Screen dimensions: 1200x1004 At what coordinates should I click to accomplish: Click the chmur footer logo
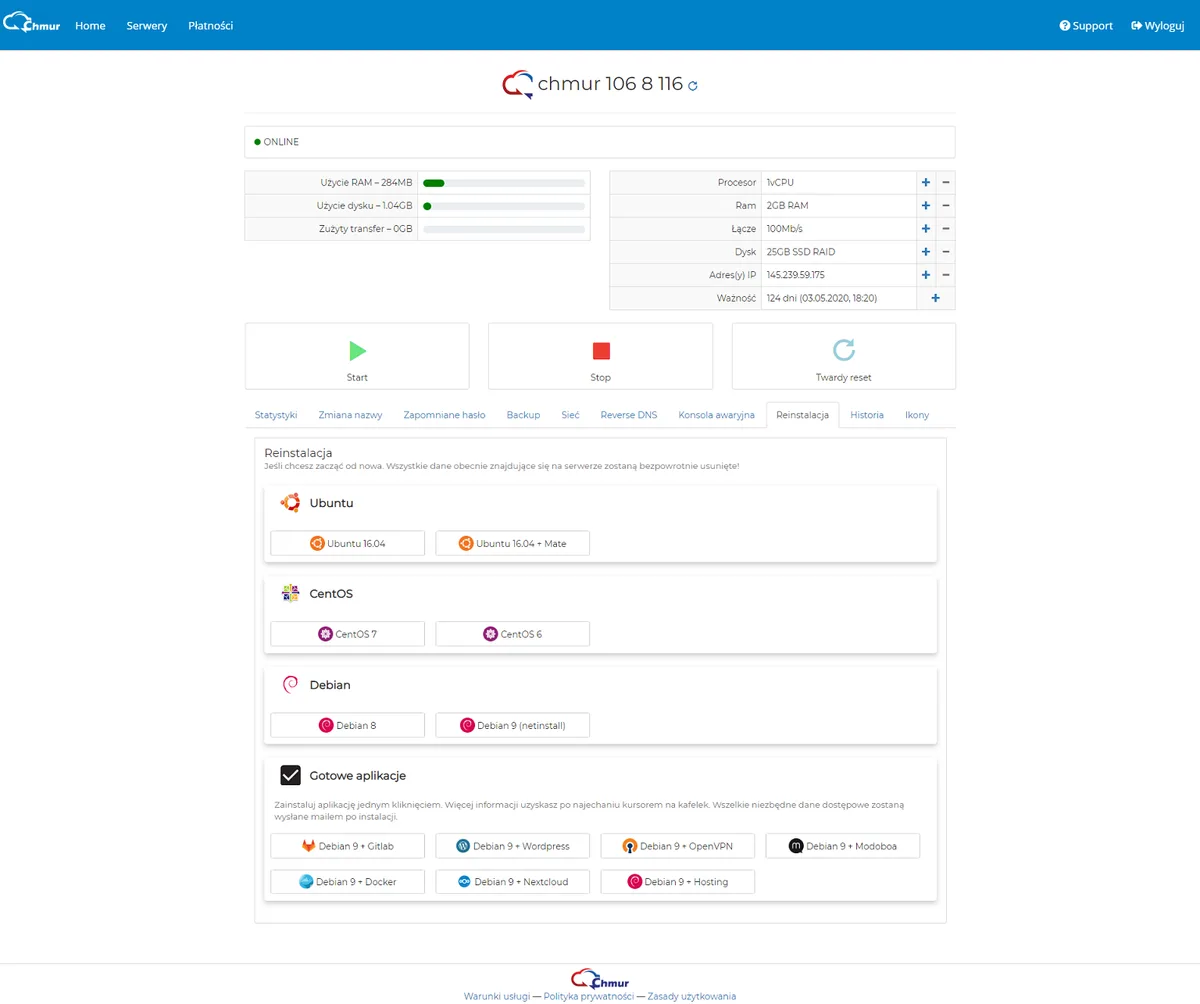(x=600, y=977)
